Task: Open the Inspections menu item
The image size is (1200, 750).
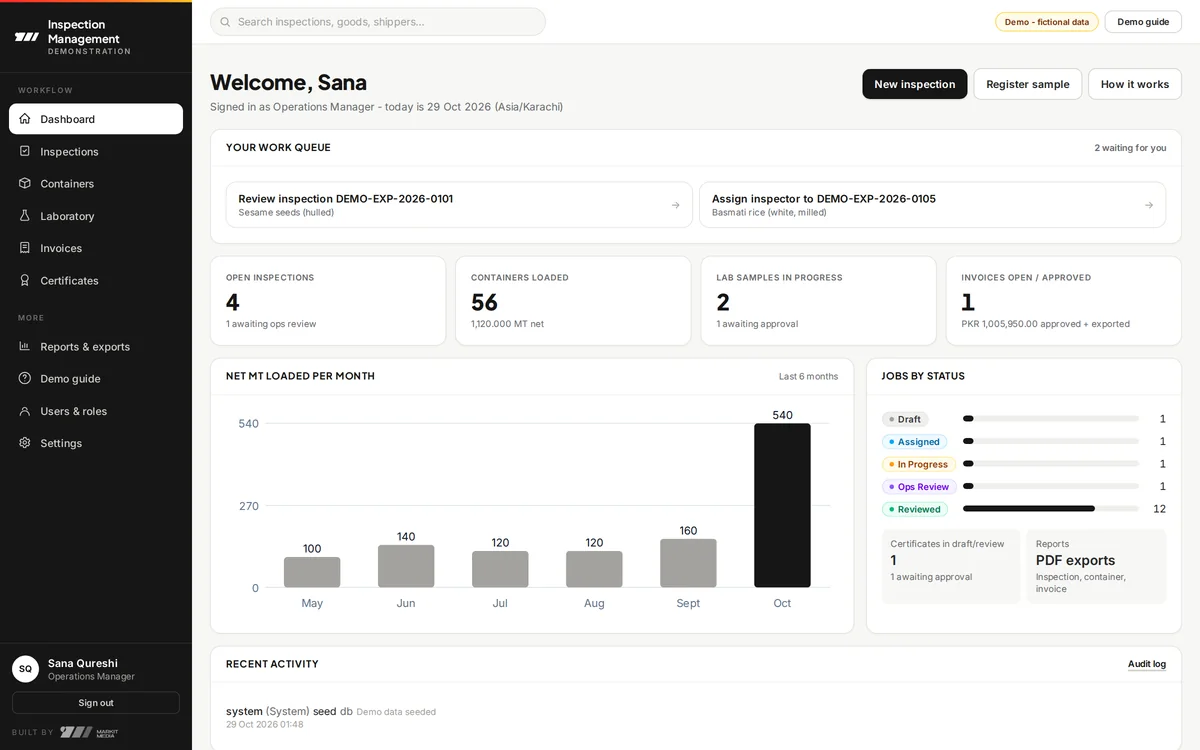Action: point(96,151)
